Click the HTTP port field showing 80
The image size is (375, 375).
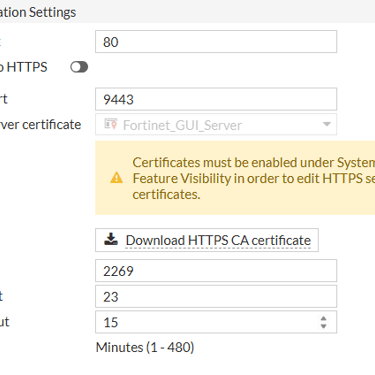click(216, 42)
